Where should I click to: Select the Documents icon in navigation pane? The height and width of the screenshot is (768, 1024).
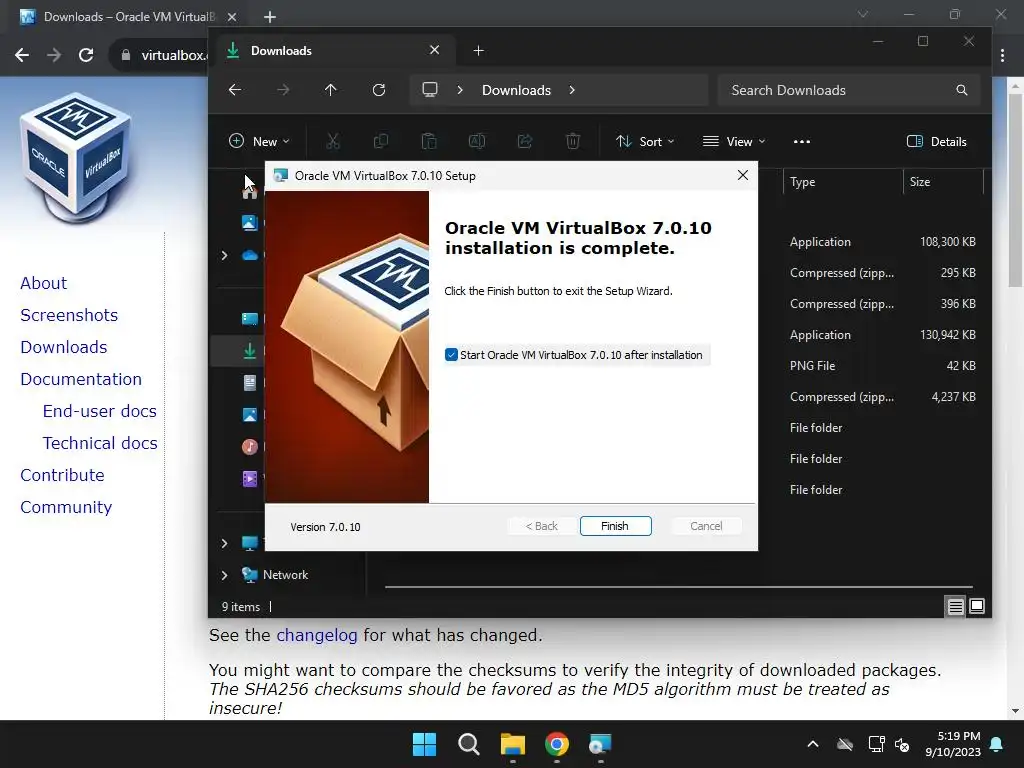coord(249,383)
